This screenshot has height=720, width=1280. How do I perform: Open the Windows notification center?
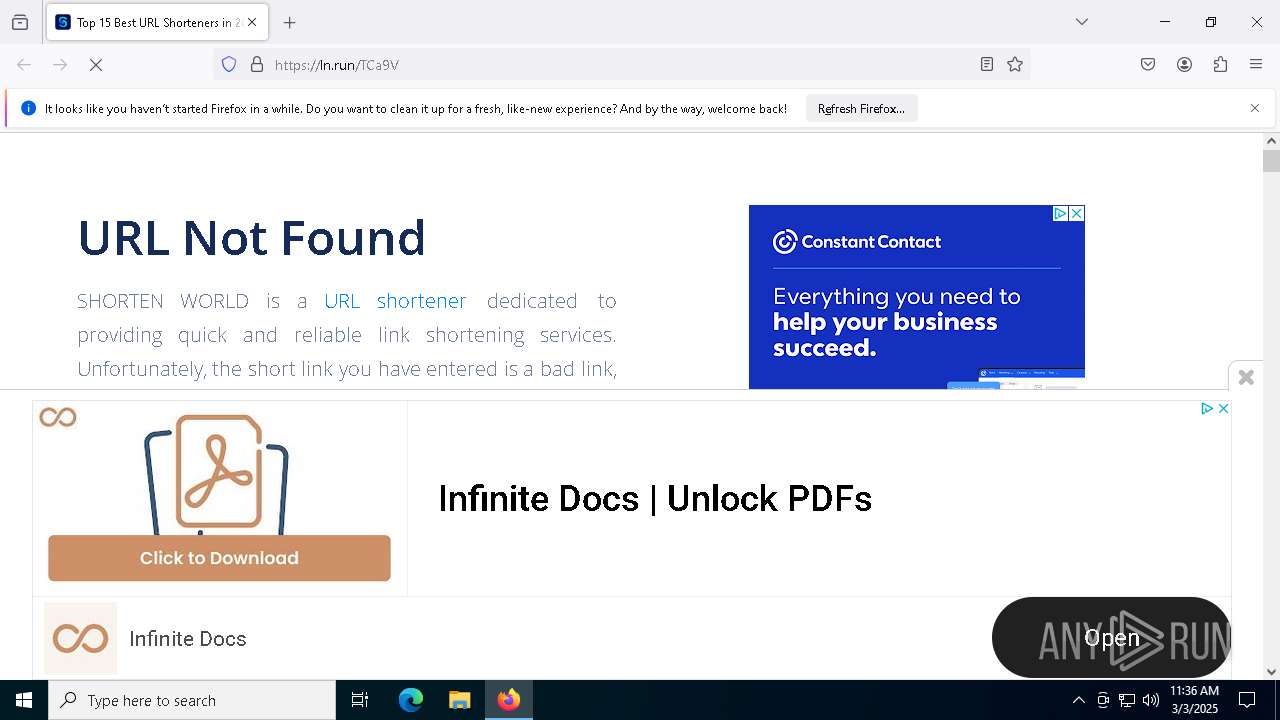tap(1247, 700)
